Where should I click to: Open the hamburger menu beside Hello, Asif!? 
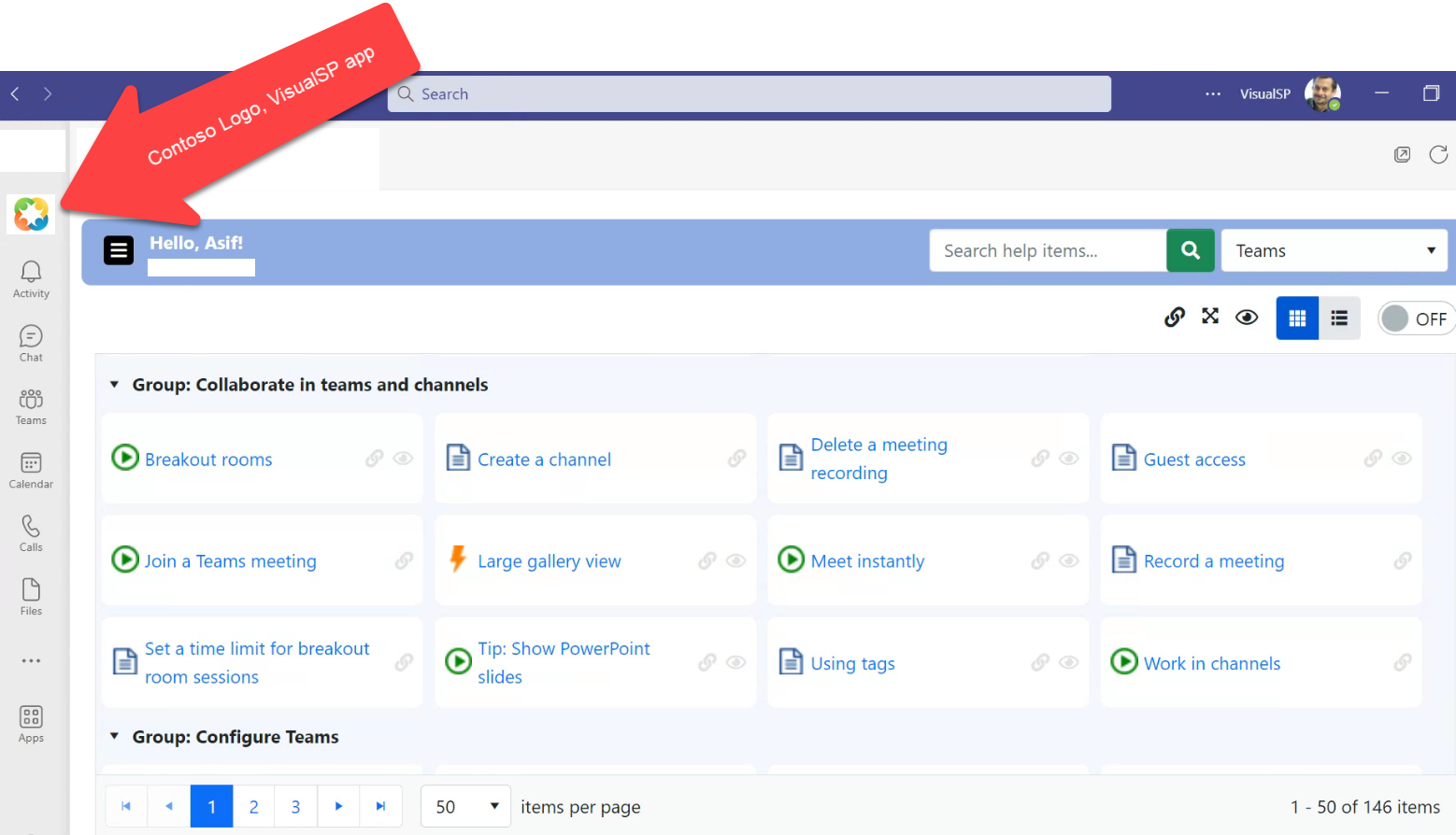[x=119, y=251]
